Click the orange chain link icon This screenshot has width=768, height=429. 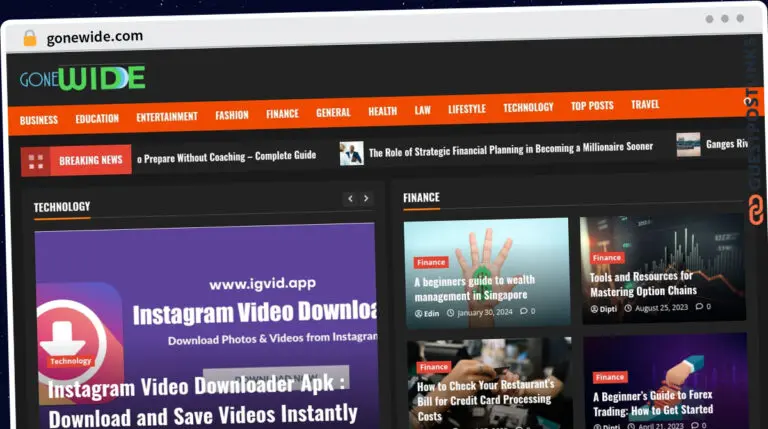click(x=756, y=209)
